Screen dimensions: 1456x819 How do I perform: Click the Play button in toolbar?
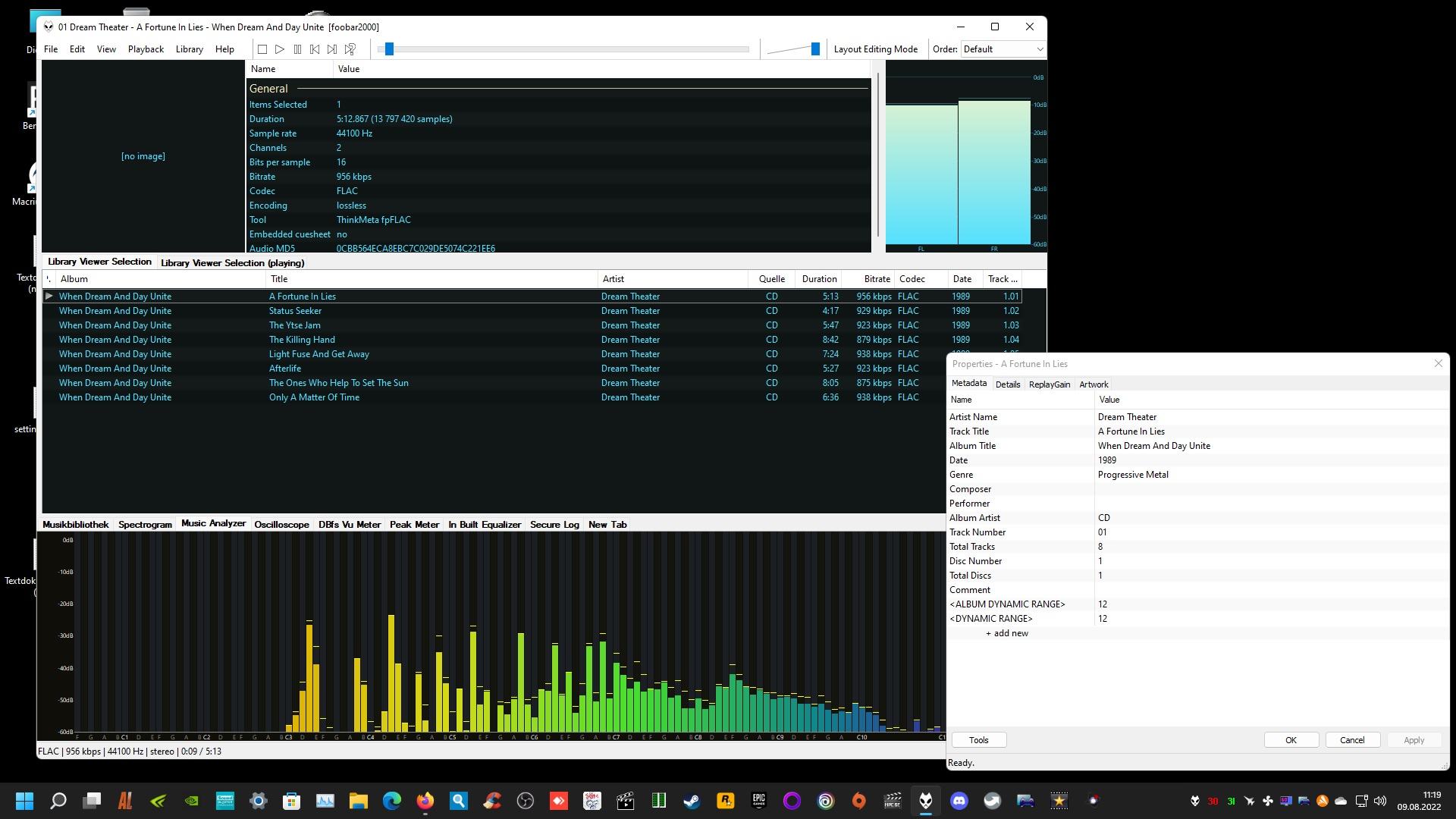pos(280,49)
